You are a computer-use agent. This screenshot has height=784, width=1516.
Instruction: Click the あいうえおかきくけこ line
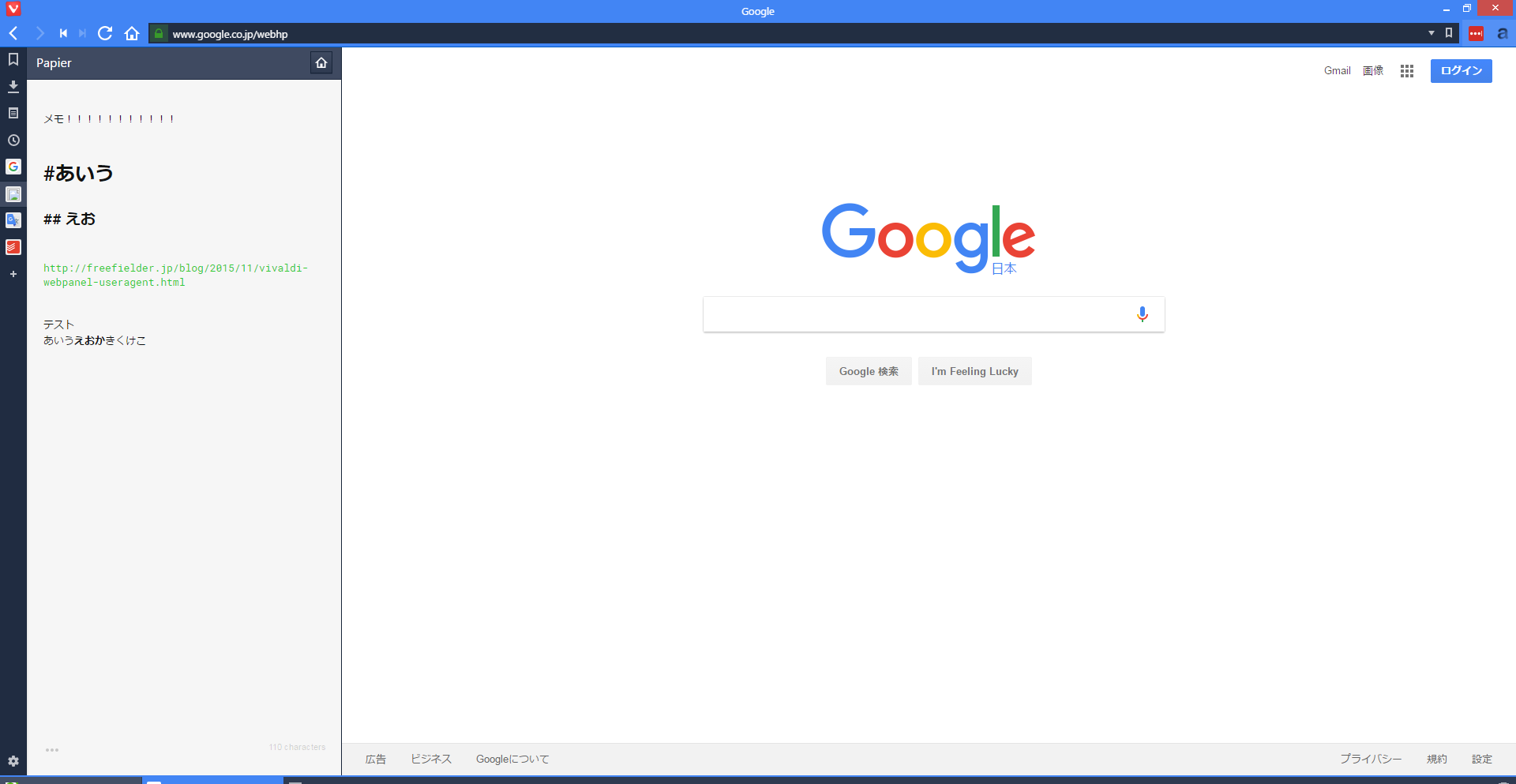(95, 340)
